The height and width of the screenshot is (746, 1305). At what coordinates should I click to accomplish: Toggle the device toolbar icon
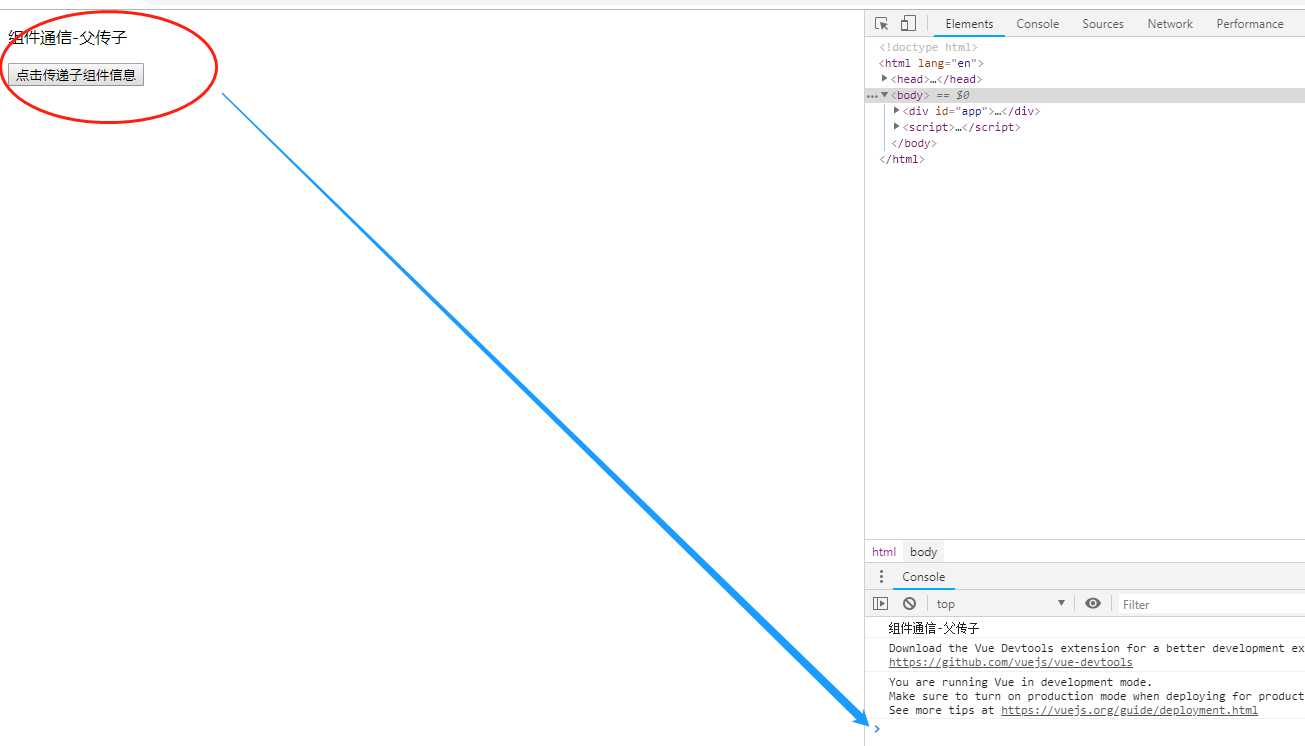[x=908, y=24]
